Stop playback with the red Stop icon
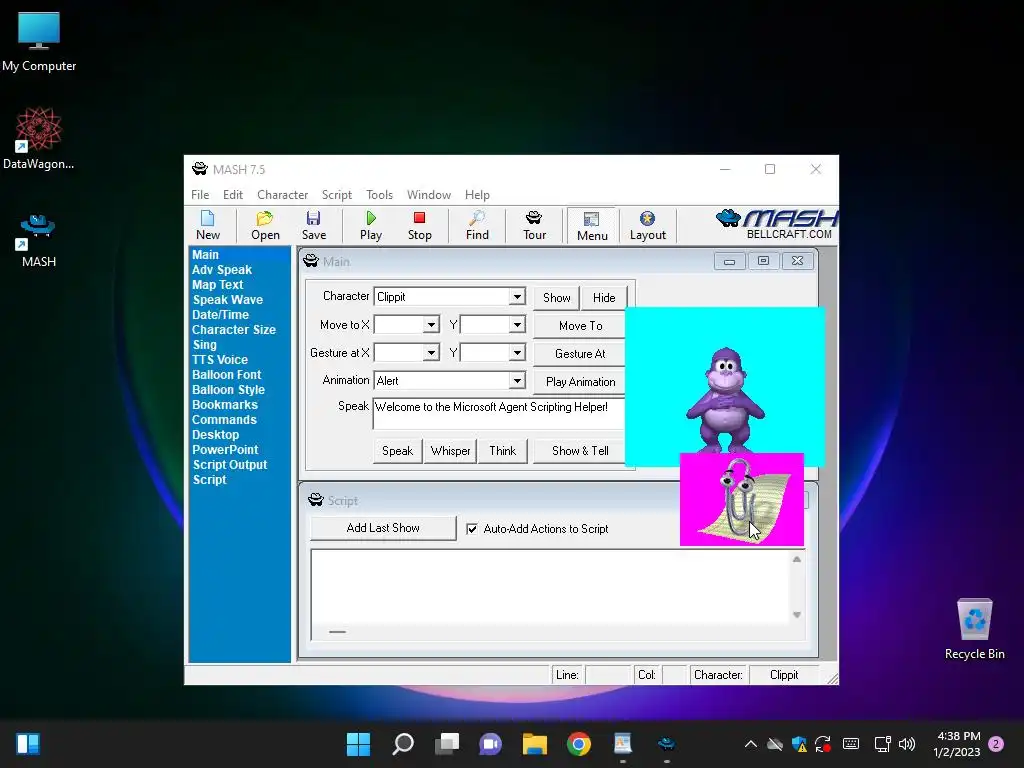The image size is (1024, 768). (419, 226)
